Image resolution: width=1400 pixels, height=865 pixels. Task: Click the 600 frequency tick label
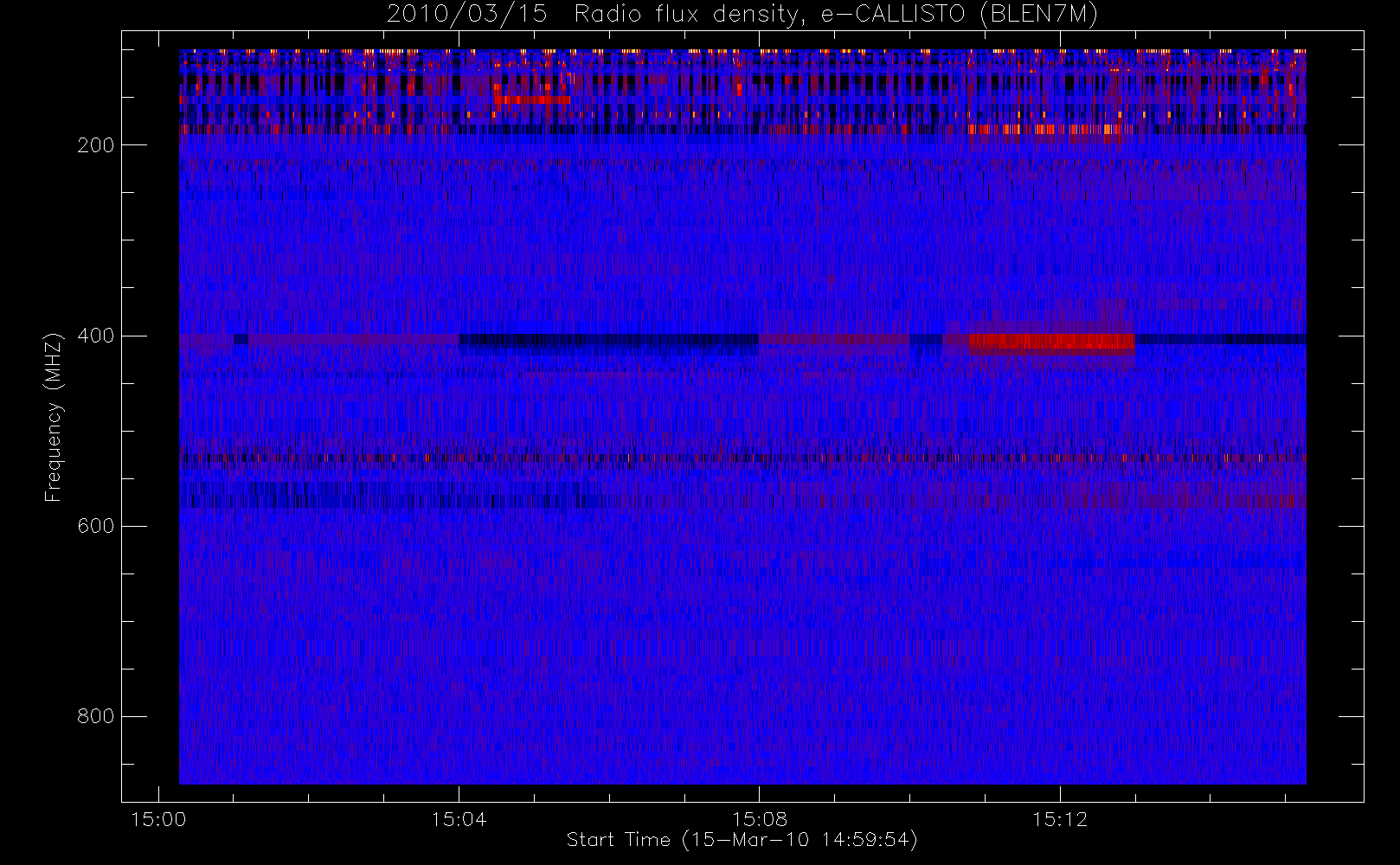[95, 526]
